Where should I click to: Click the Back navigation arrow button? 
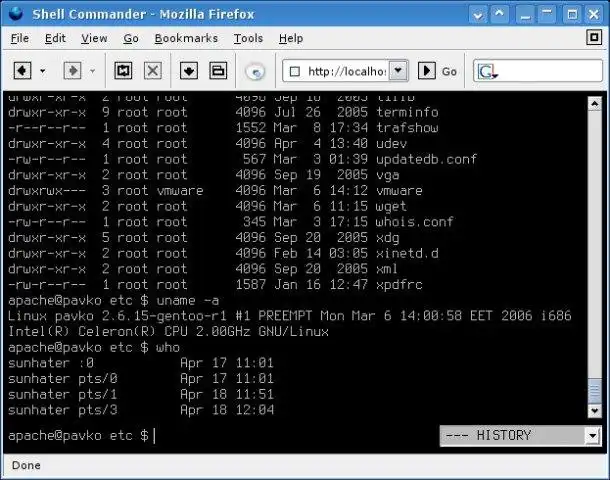coord(23,71)
